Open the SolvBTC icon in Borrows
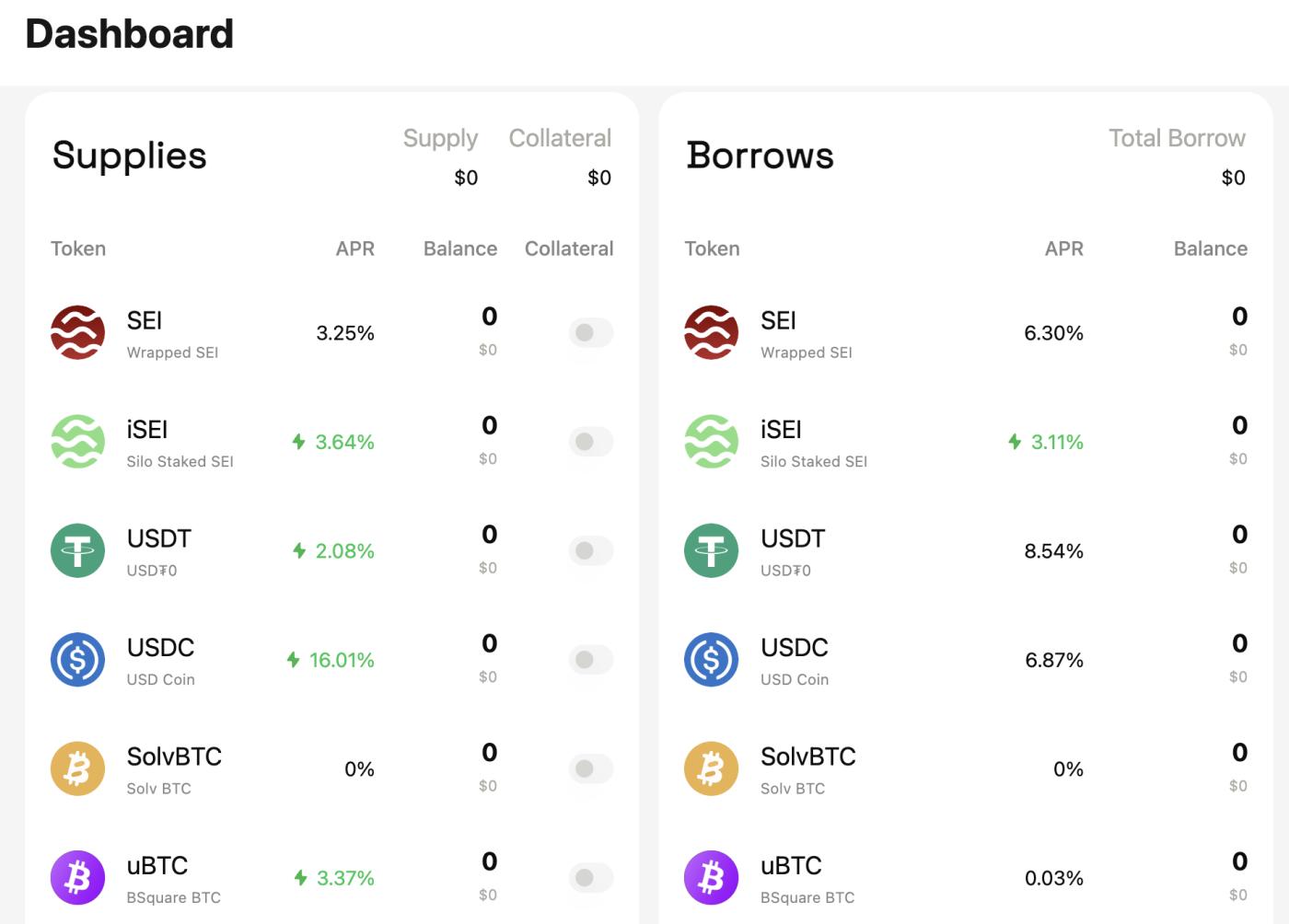 pos(711,768)
